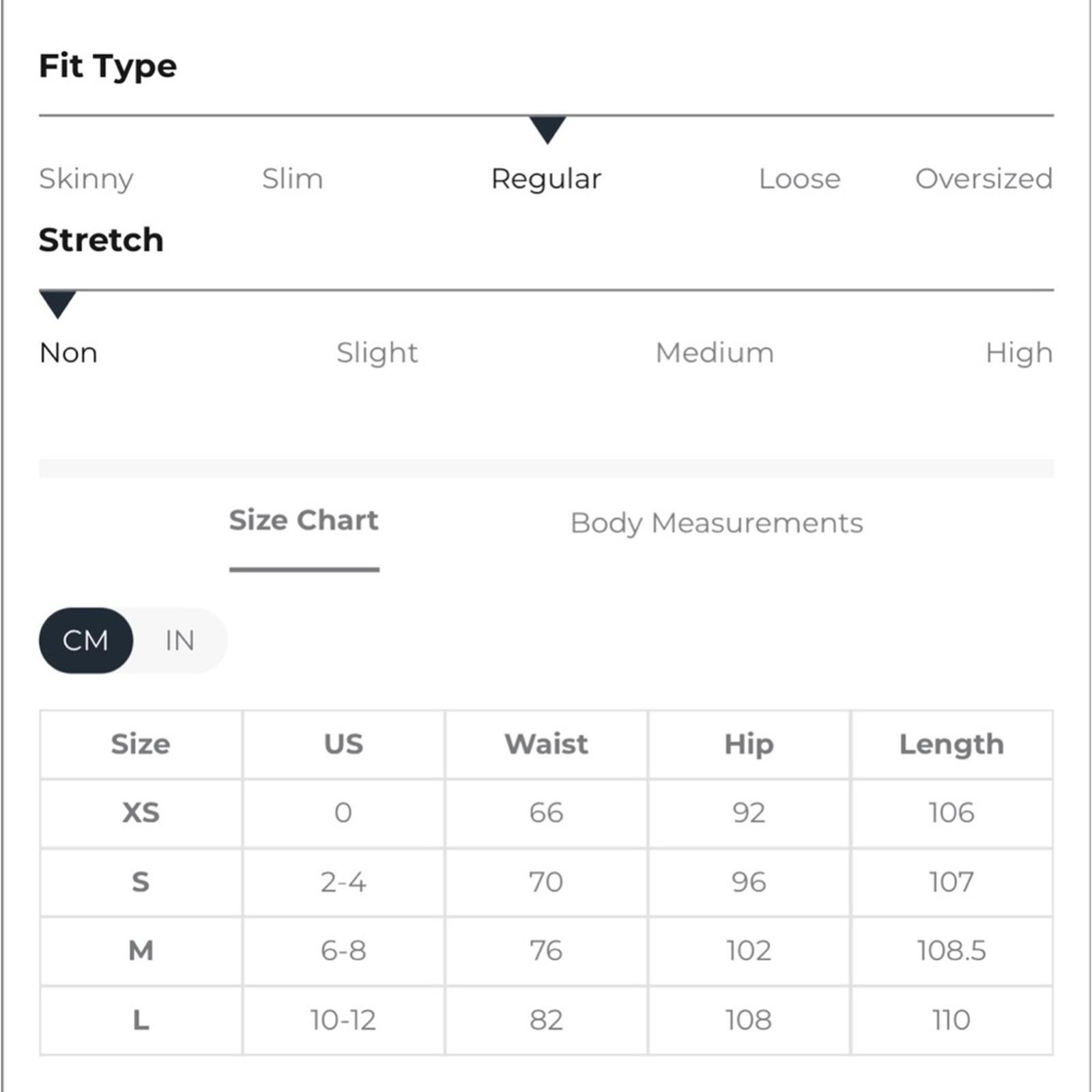Image resolution: width=1092 pixels, height=1092 pixels.
Task: Click the Length column header
Action: click(951, 744)
